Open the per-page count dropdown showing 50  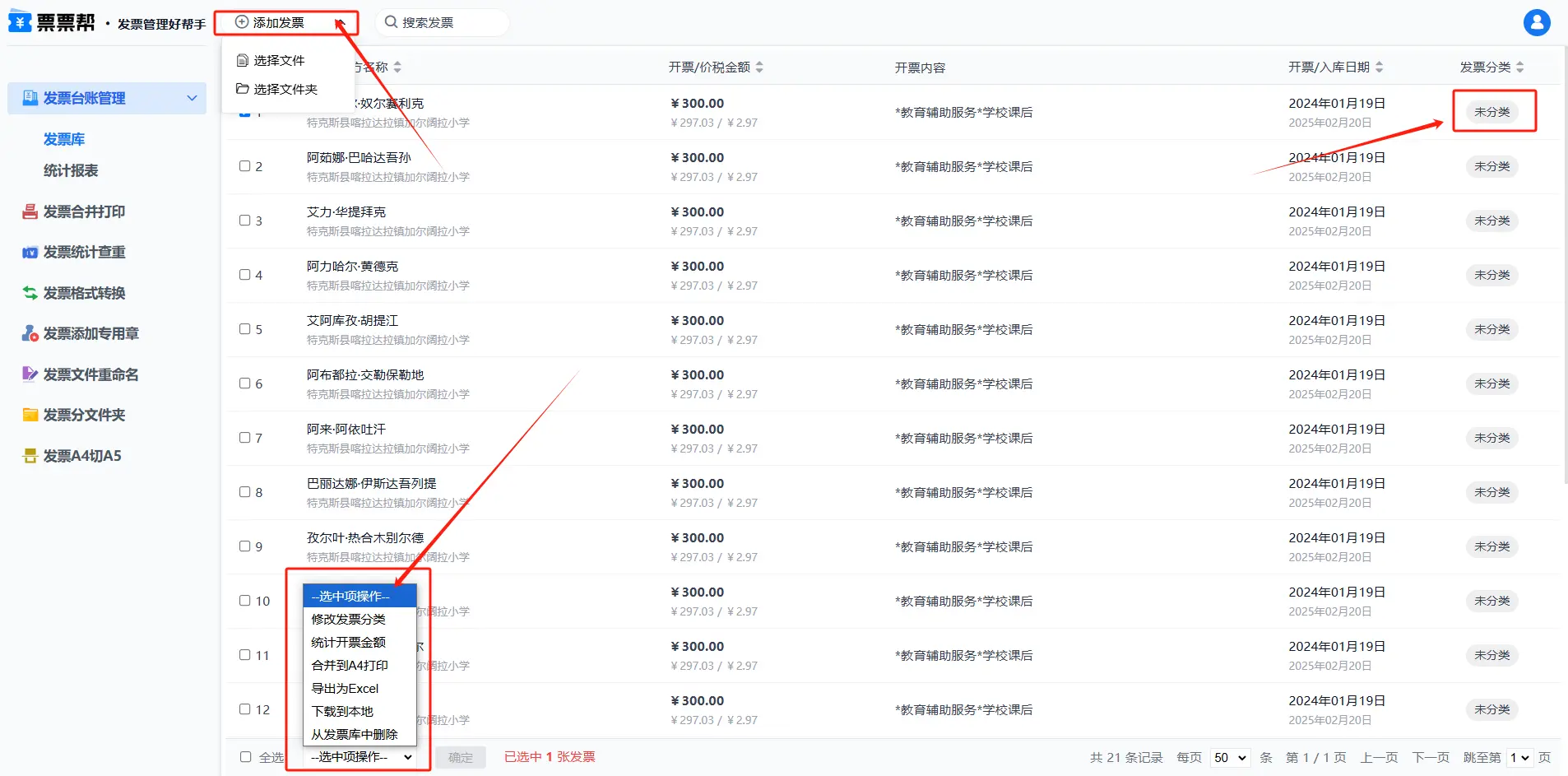click(1230, 757)
